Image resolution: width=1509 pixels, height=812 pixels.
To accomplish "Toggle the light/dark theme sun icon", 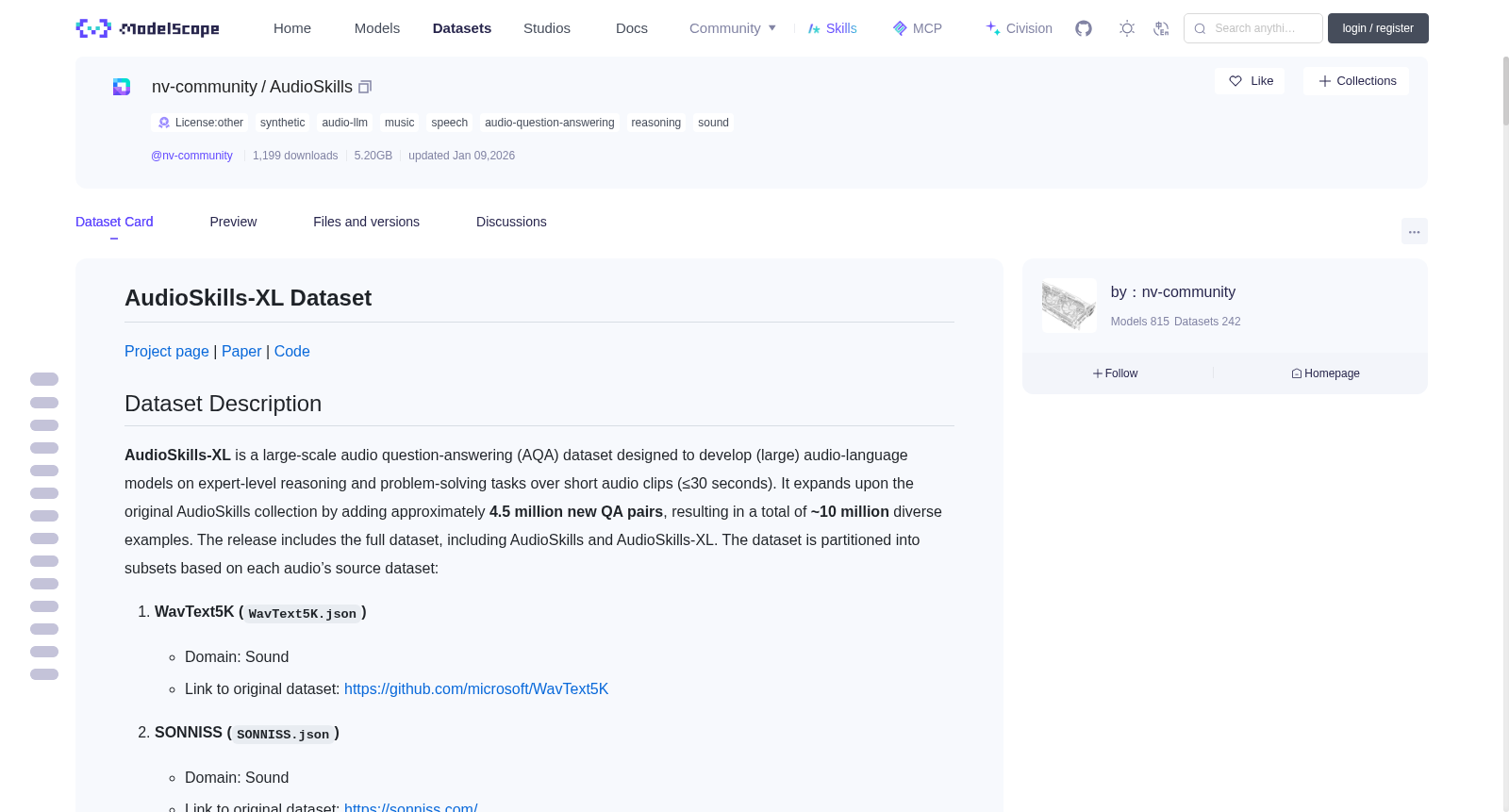I will (1127, 28).
